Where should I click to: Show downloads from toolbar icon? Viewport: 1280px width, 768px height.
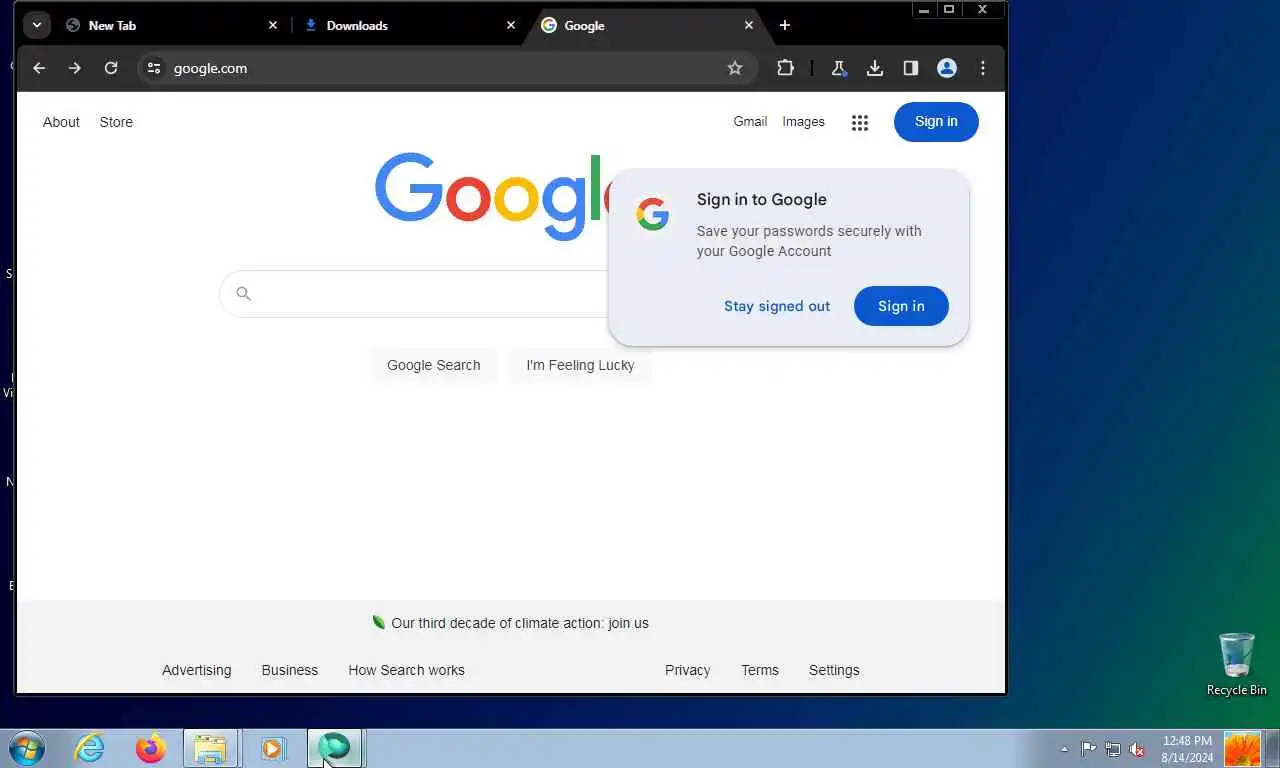[875, 68]
